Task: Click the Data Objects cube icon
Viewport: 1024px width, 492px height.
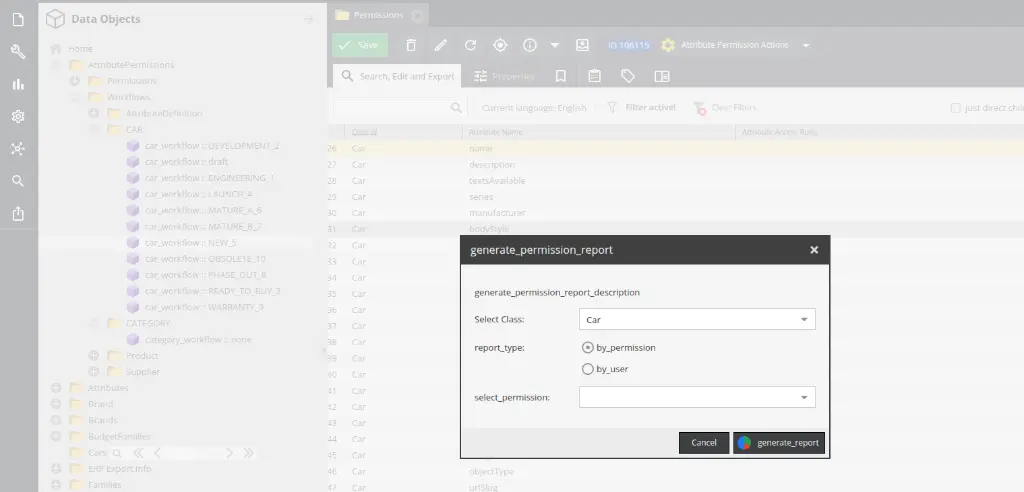Action: click(x=55, y=19)
